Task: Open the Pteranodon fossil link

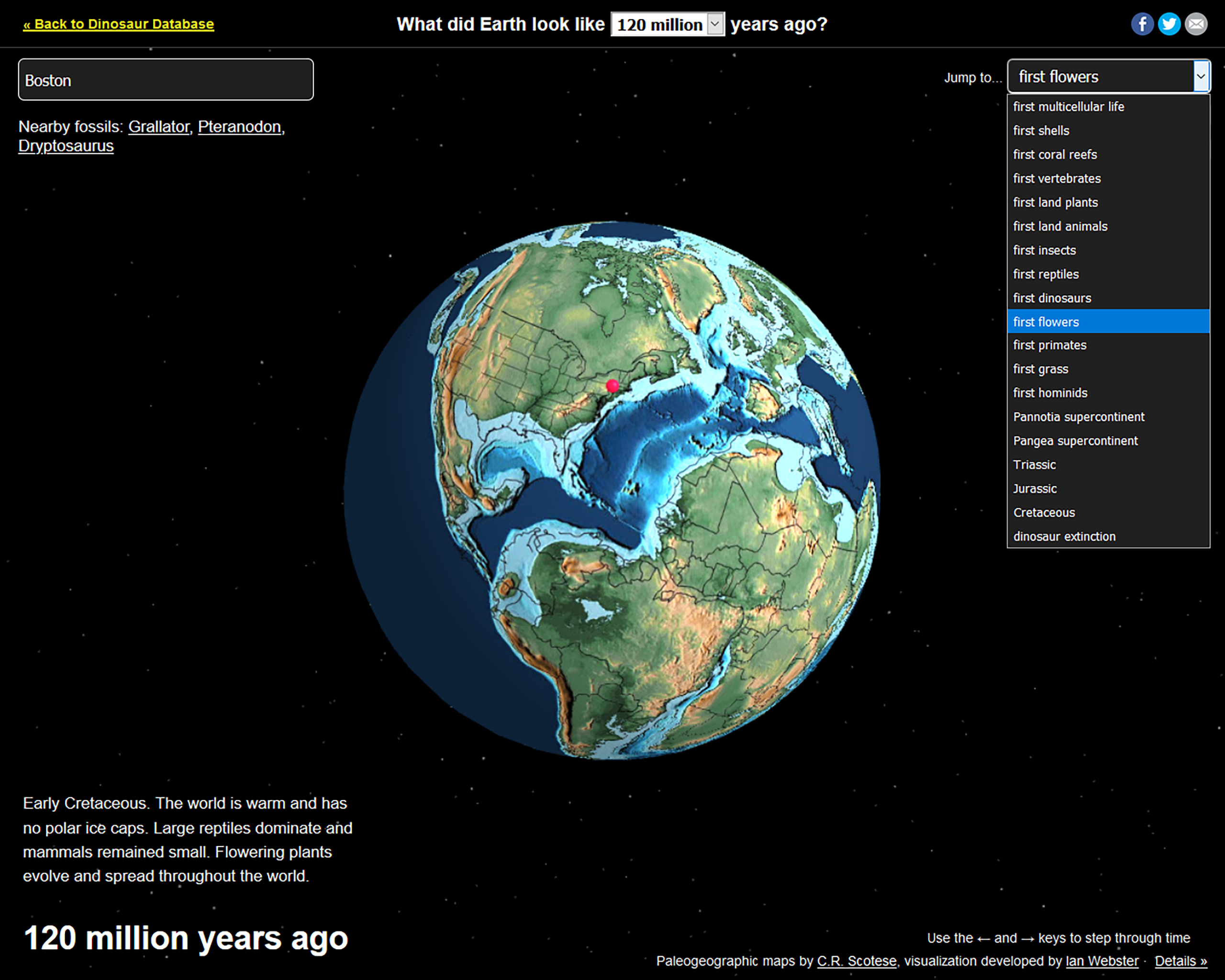Action: [x=239, y=127]
